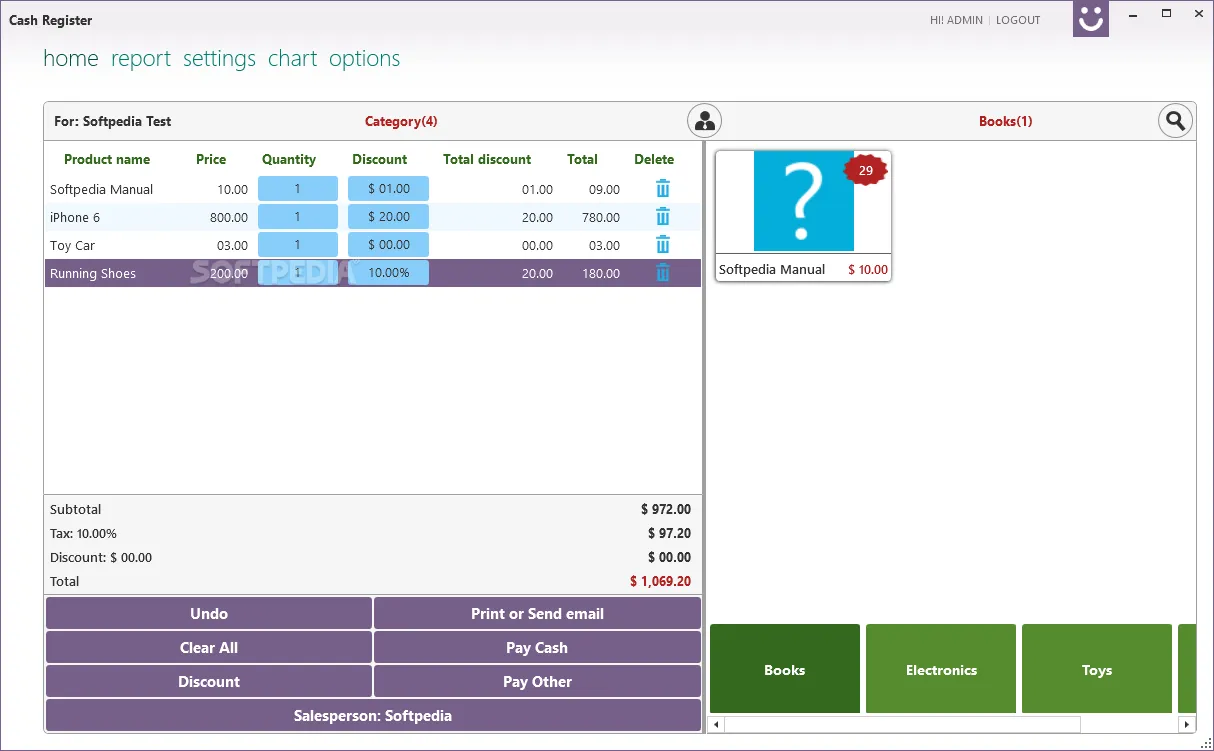Delete Softpedia Manual using its trash icon
1214x751 pixels.
tap(662, 188)
